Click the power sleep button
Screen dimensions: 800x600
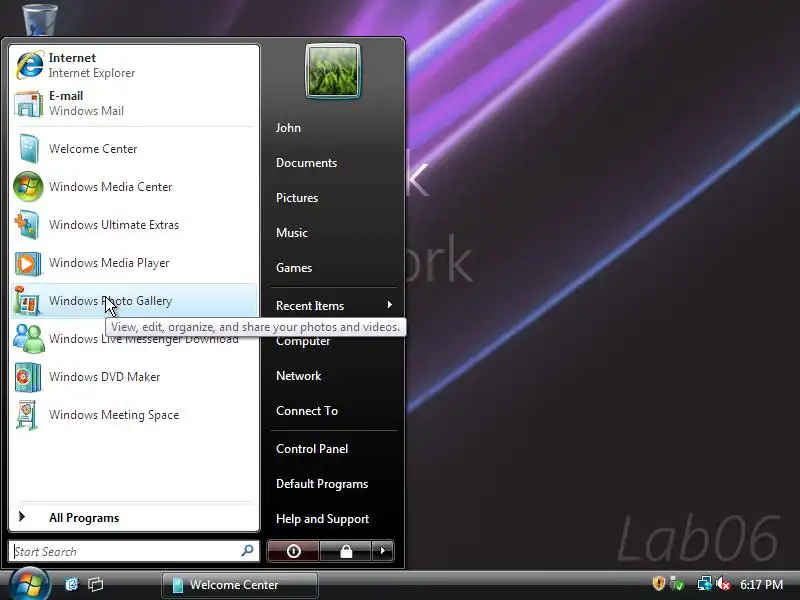(x=293, y=551)
